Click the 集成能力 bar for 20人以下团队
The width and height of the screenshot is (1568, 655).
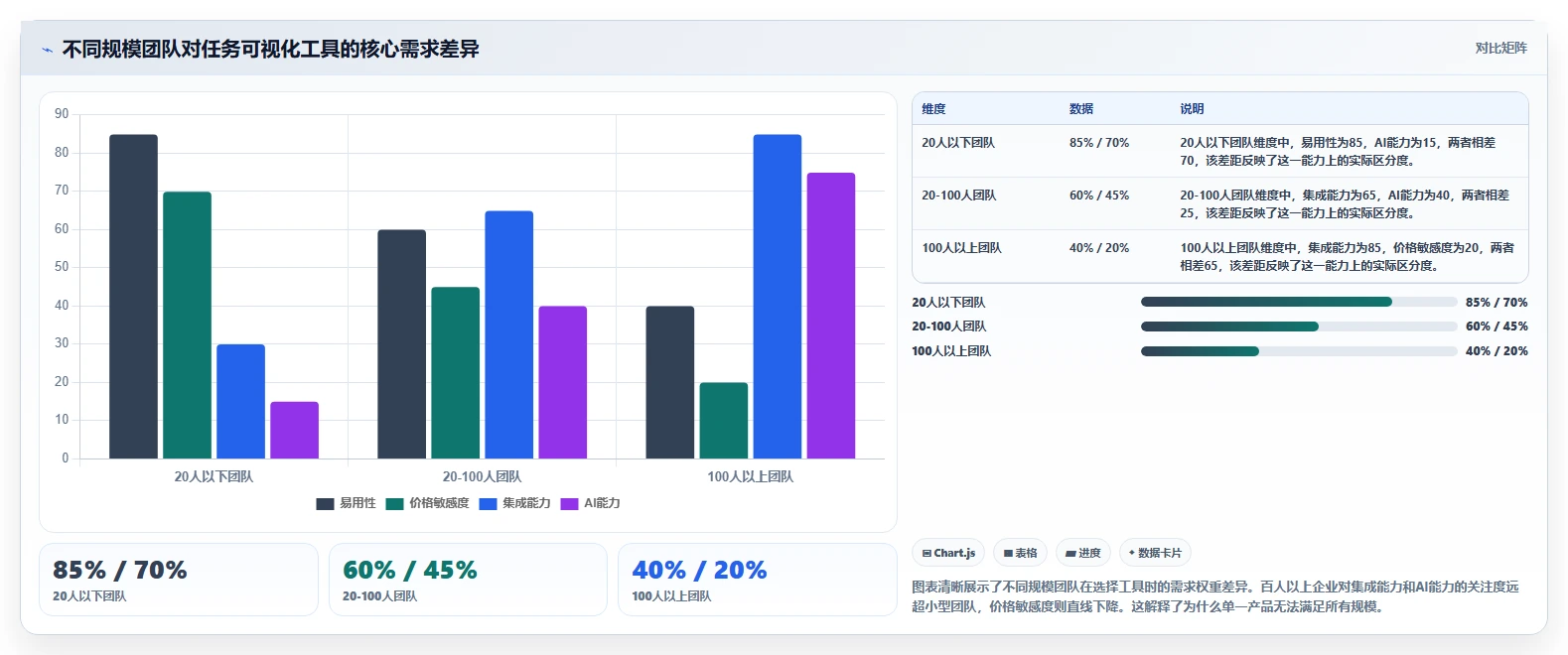pyautogui.click(x=240, y=402)
